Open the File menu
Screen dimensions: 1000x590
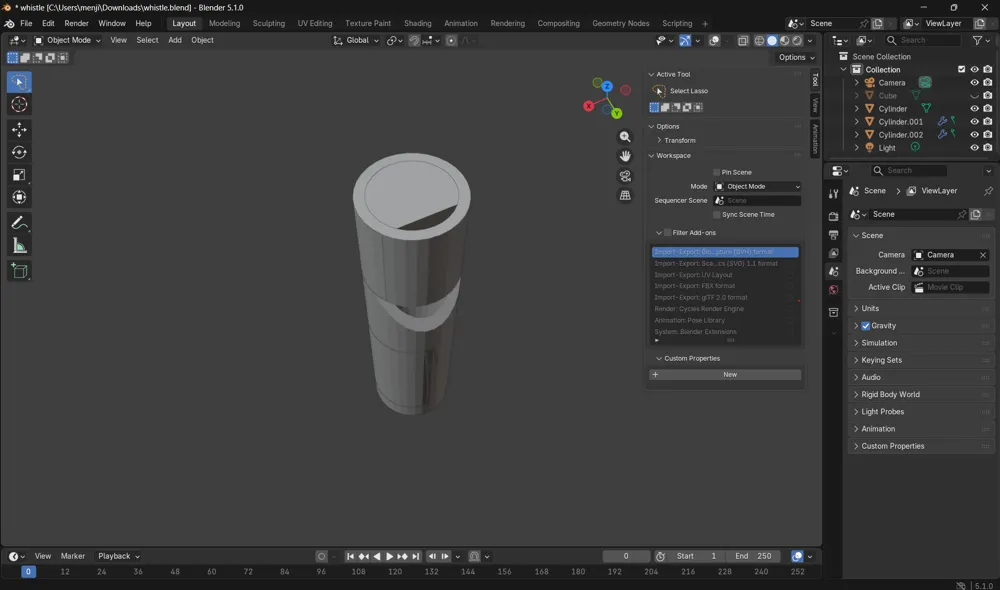tap(26, 24)
